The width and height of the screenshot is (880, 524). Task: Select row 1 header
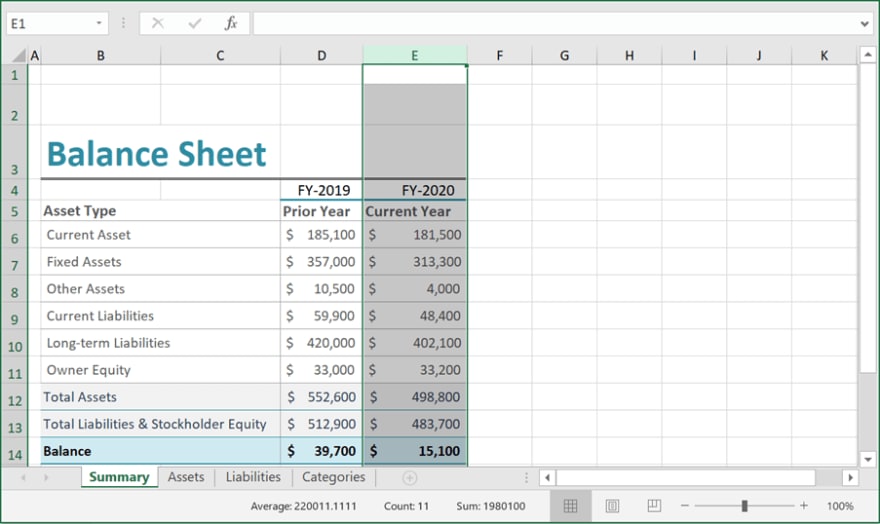coord(15,75)
